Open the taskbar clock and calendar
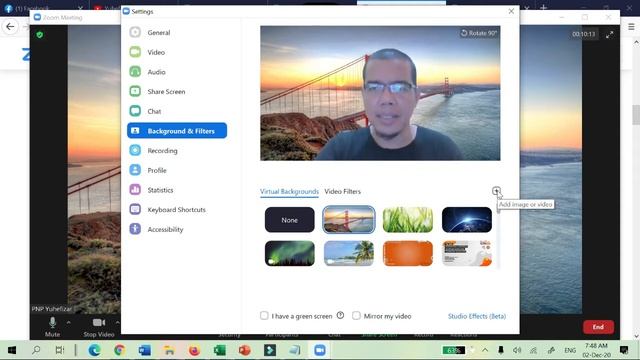Image resolution: width=640 pixels, height=360 pixels. tap(596, 350)
